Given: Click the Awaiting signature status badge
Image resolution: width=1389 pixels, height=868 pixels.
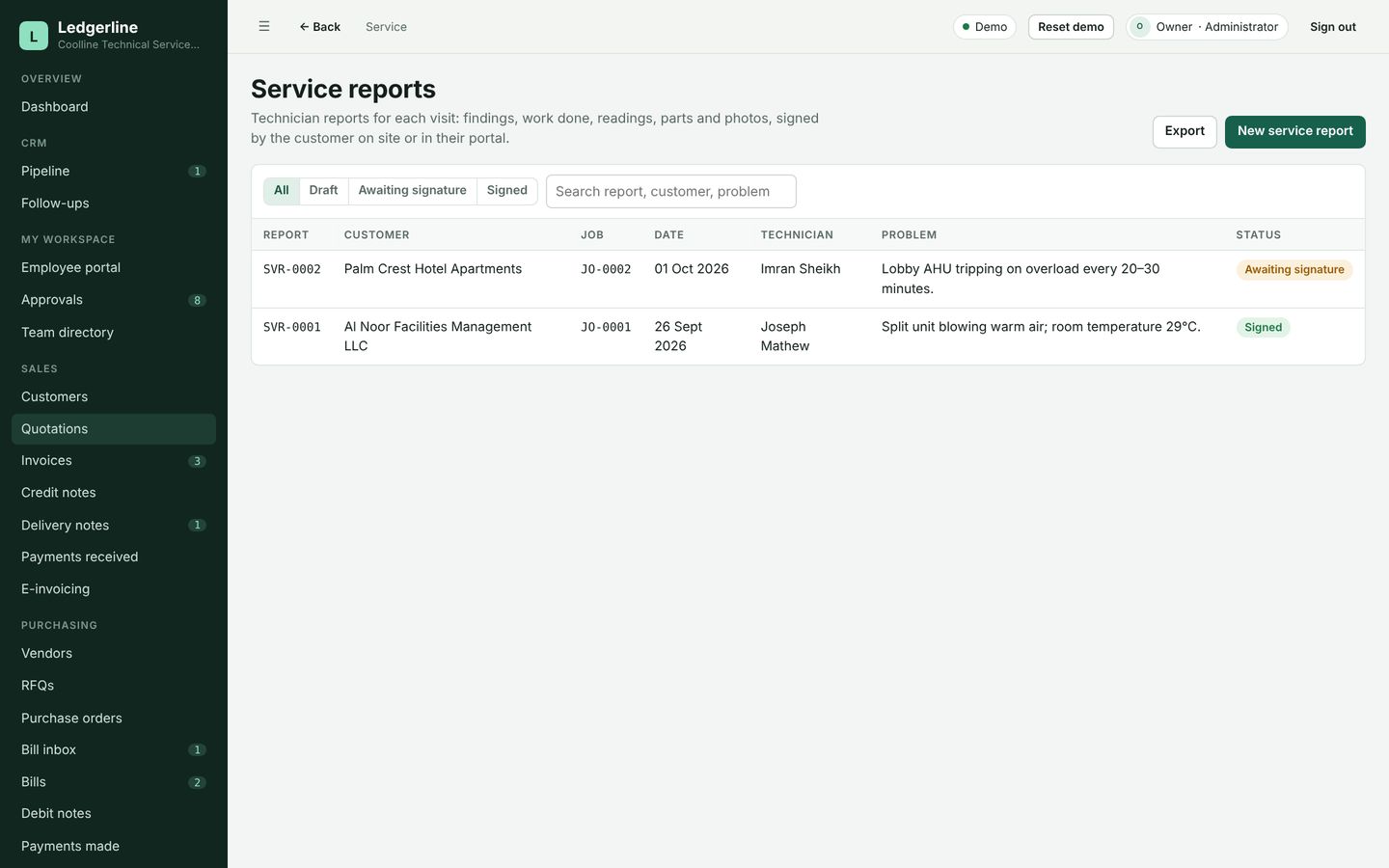Looking at the screenshot, I should (x=1294, y=270).
